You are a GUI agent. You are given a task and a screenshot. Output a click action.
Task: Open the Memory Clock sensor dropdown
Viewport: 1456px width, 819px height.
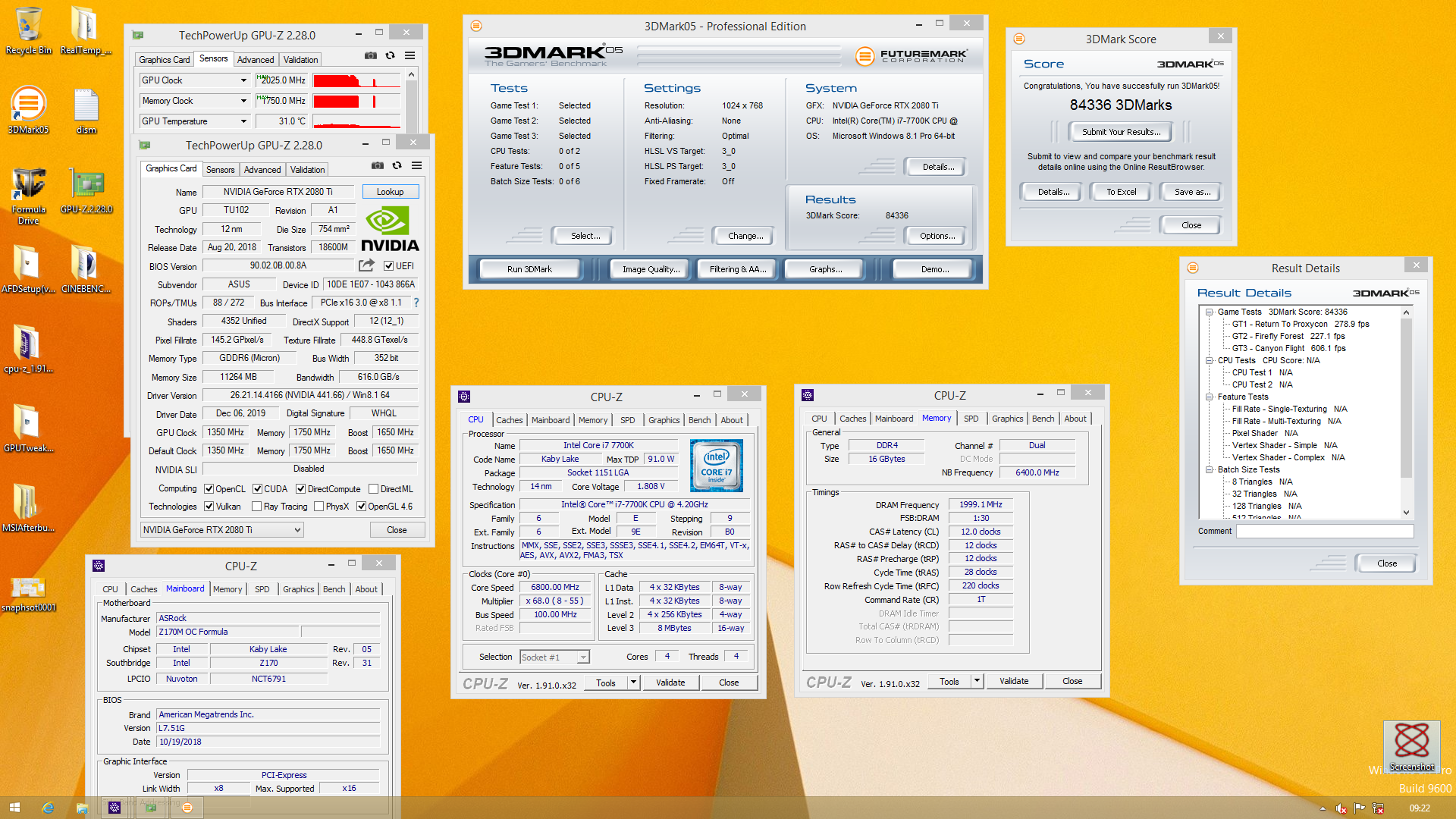(243, 101)
